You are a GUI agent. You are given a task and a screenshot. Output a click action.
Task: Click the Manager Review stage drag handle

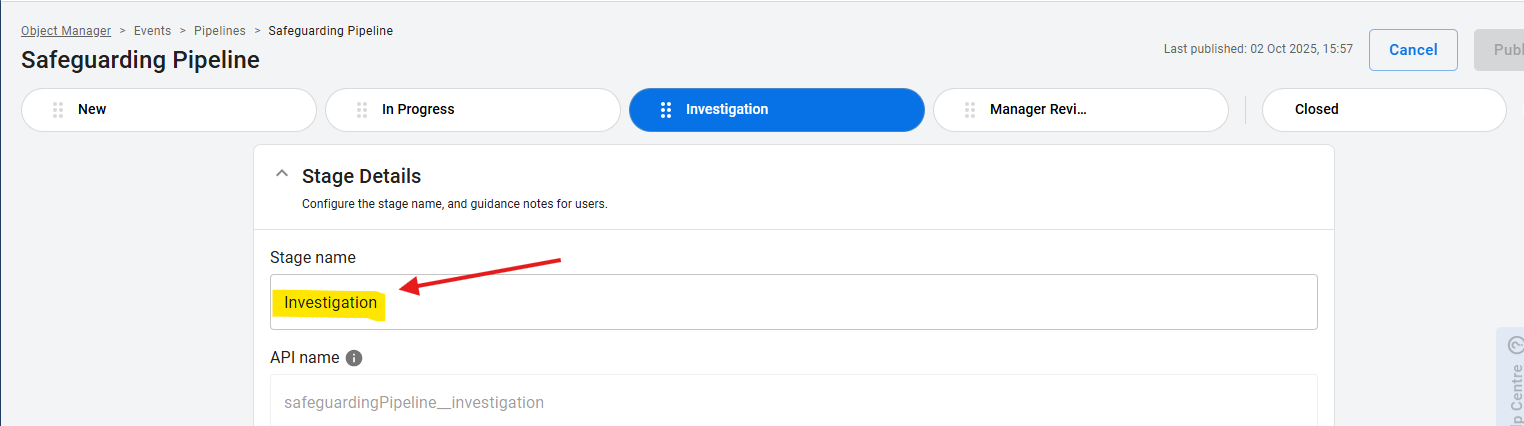click(970, 110)
